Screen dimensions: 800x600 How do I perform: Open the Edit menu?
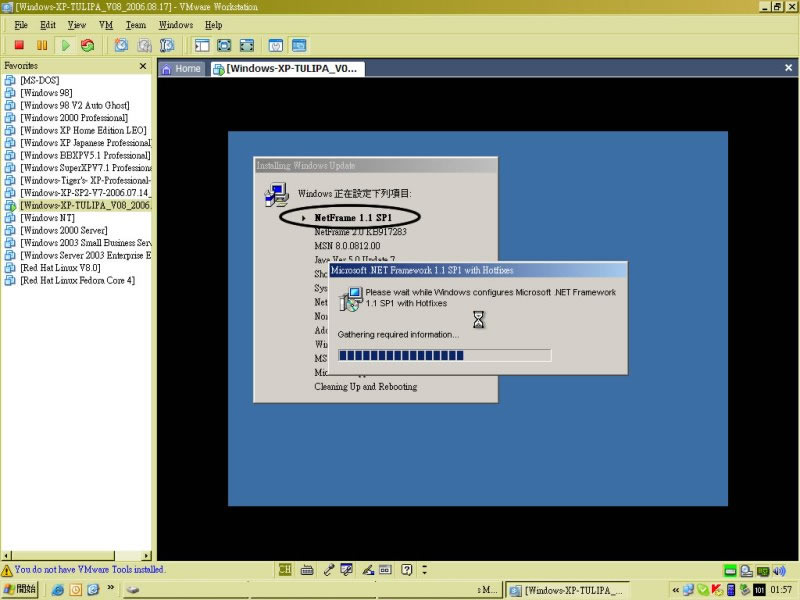coord(48,25)
